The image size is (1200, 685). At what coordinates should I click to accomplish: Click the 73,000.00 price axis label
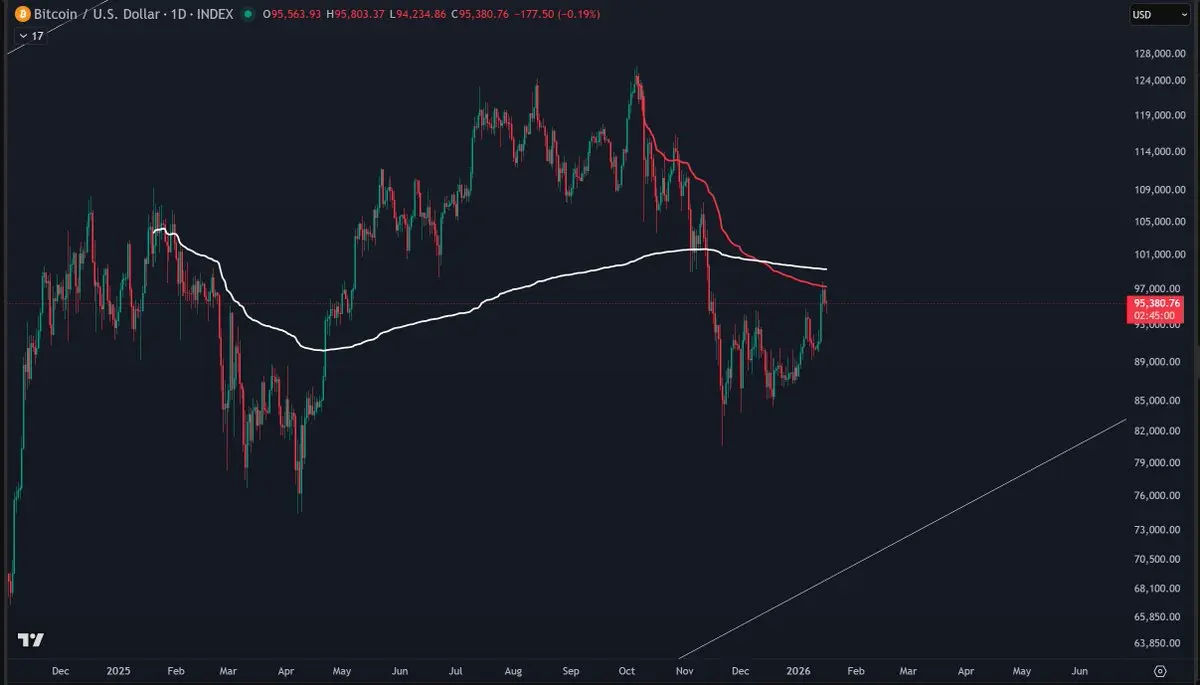[1158, 530]
